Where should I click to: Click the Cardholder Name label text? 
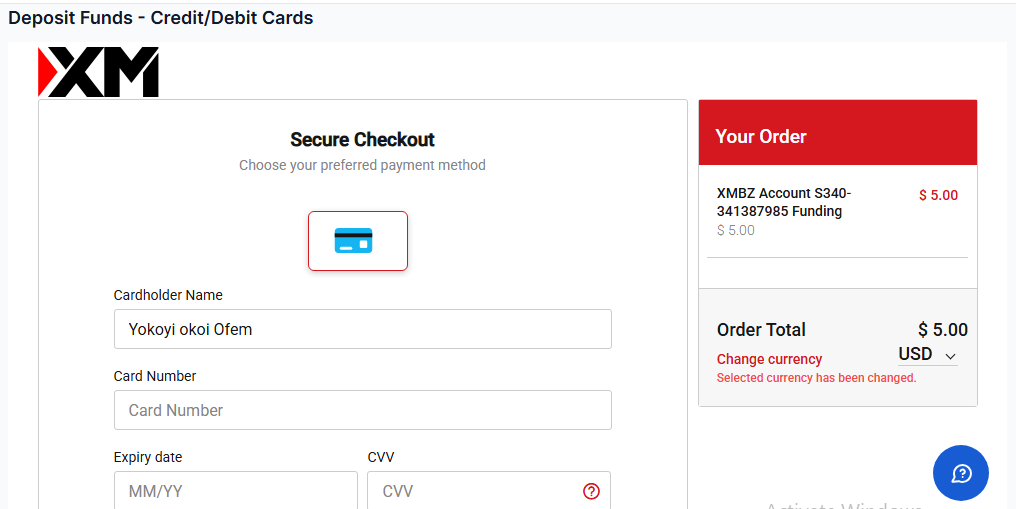click(168, 295)
